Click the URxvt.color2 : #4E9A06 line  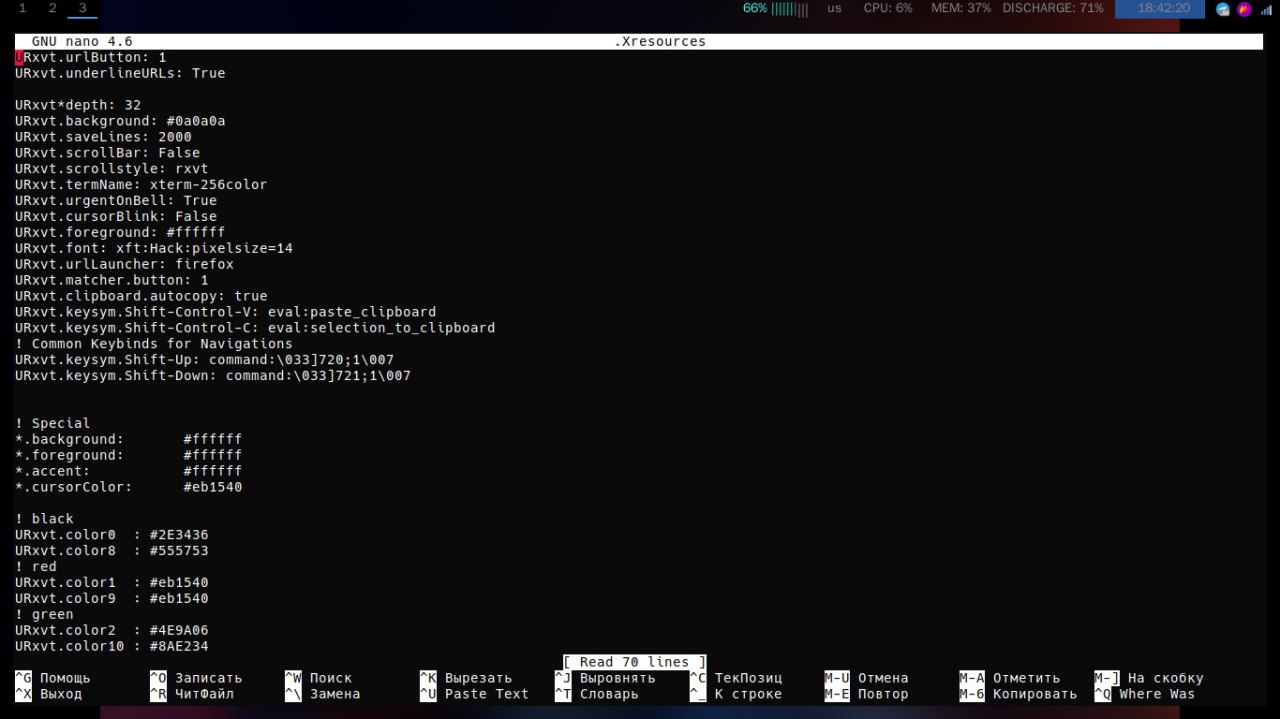[x=112, y=631]
